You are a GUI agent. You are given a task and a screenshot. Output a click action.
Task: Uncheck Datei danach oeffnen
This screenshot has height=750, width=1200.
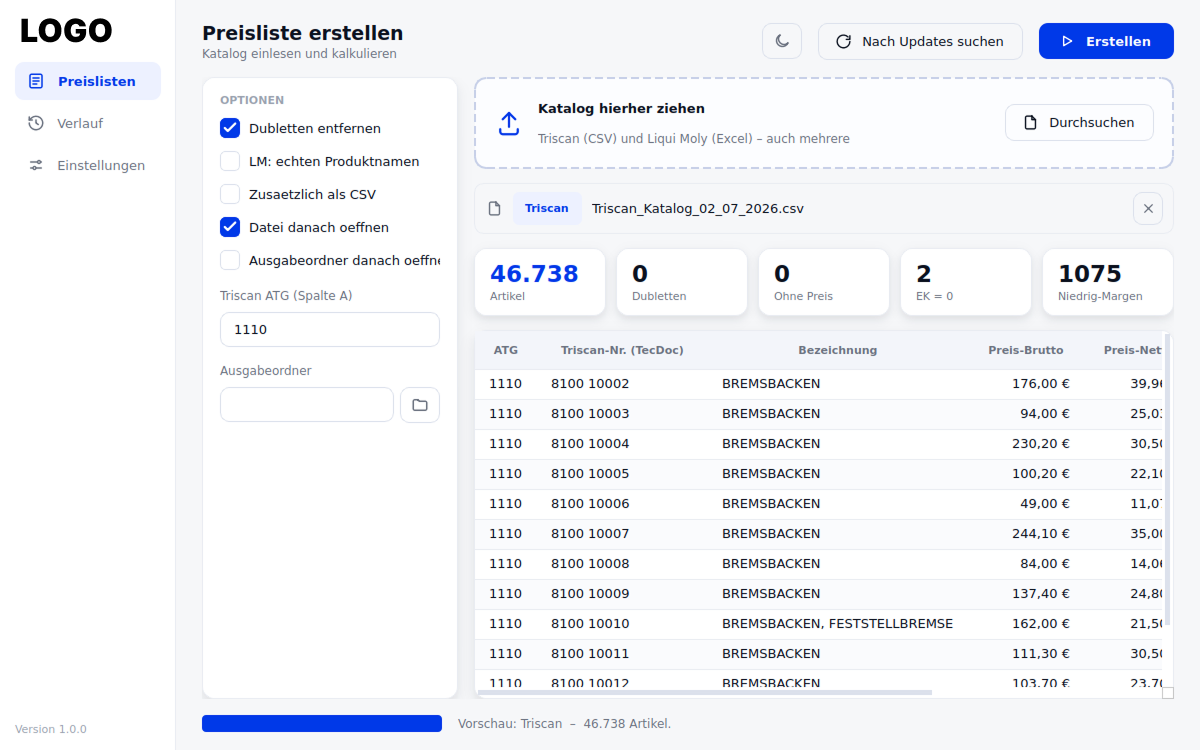pyautogui.click(x=230, y=227)
